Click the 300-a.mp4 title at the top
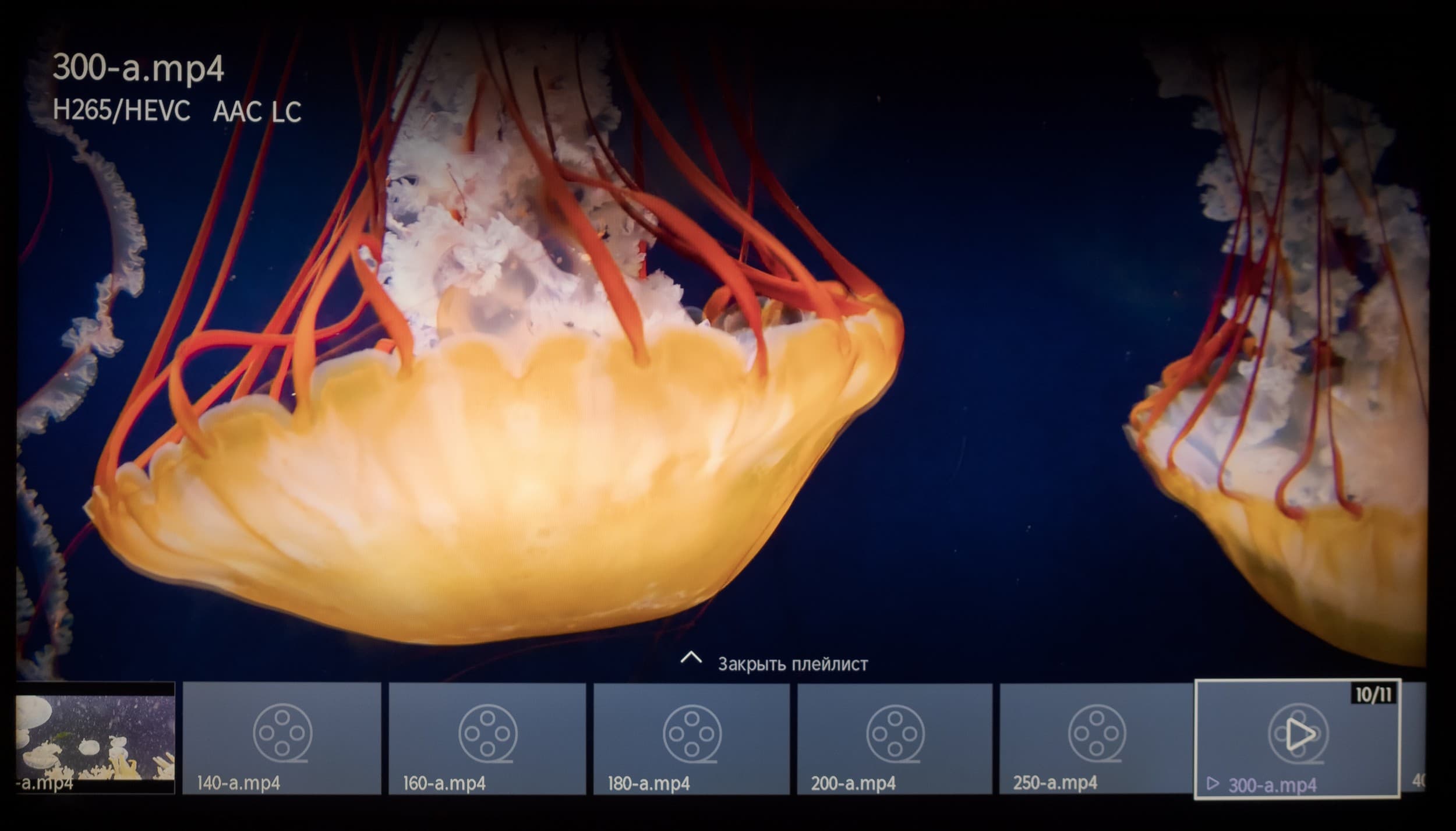This screenshot has width=1456, height=831. coord(139,69)
